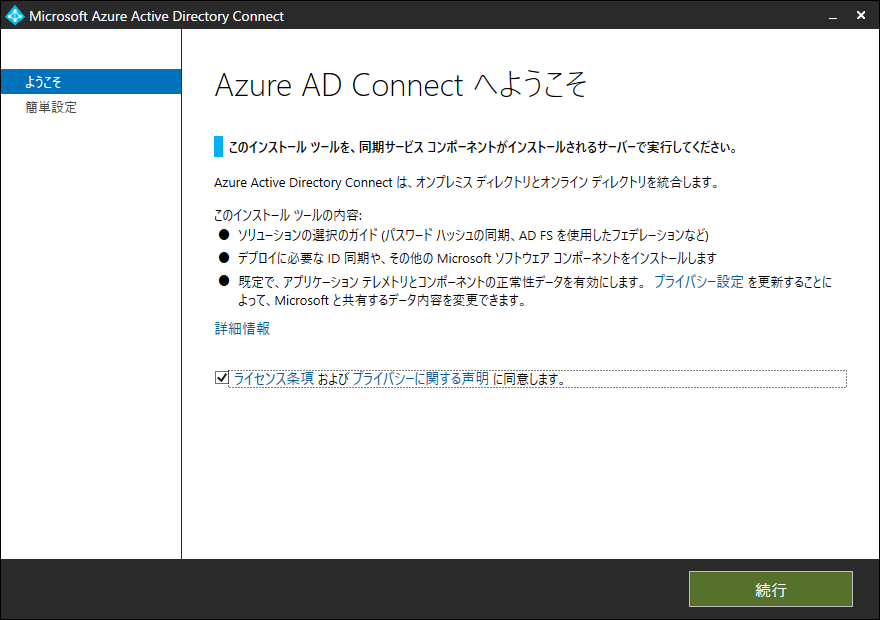This screenshot has height=620, width=880.
Task: Click the label このインストール ツールの内容:
Action: (288, 215)
